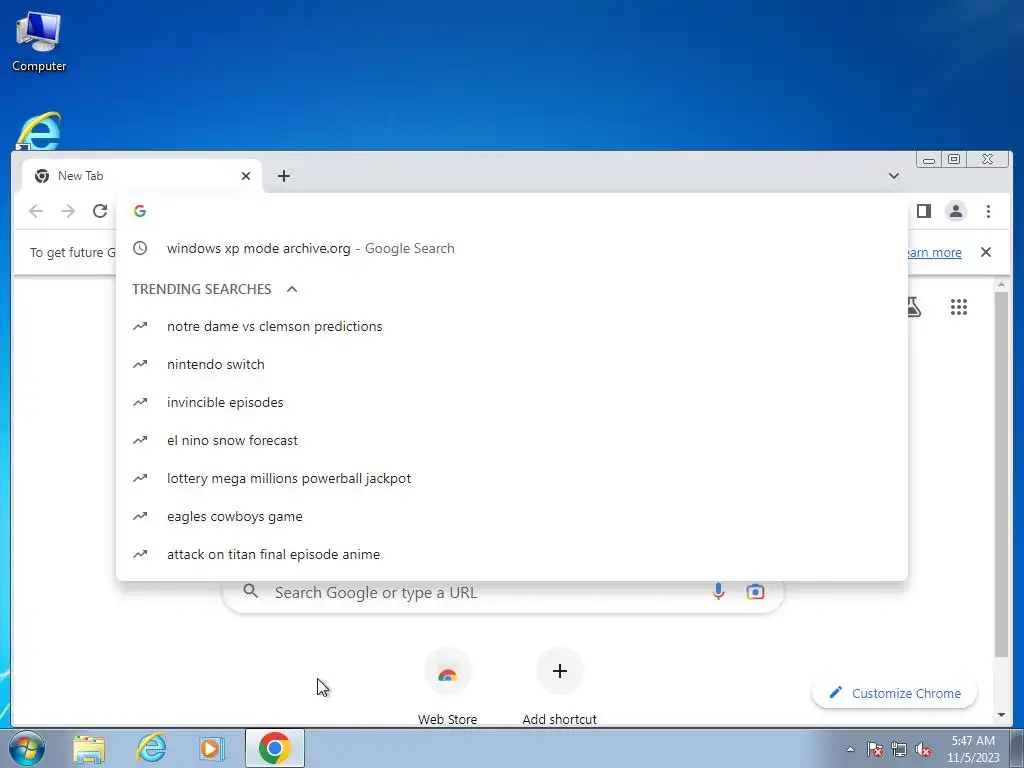1024x768 pixels.
Task: Click the Learn more link
Action: click(x=934, y=253)
